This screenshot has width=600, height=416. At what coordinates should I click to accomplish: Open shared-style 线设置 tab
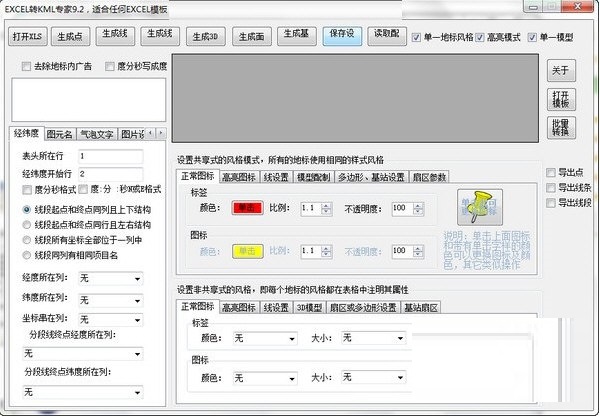point(276,177)
